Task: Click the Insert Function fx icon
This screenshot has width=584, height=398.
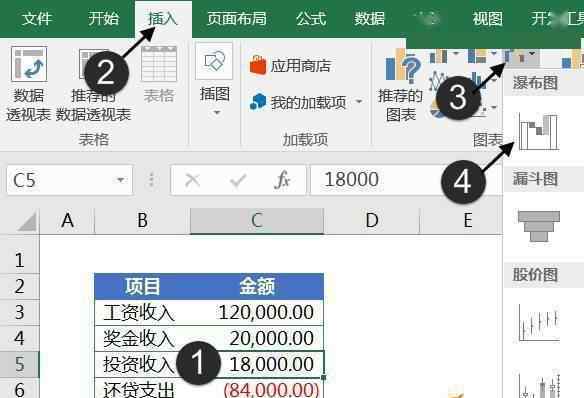Action: pyautogui.click(x=282, y=180)
